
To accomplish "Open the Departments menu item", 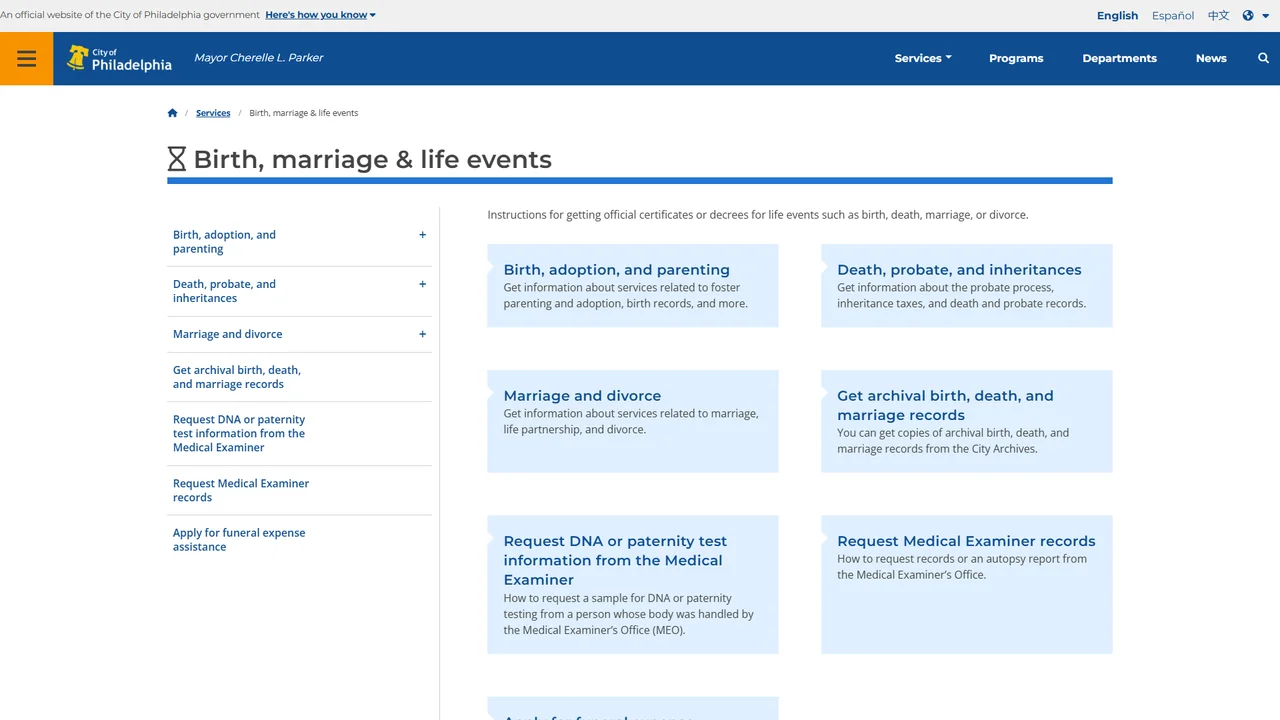I will pyautogui.click(x=1119, y=58).
